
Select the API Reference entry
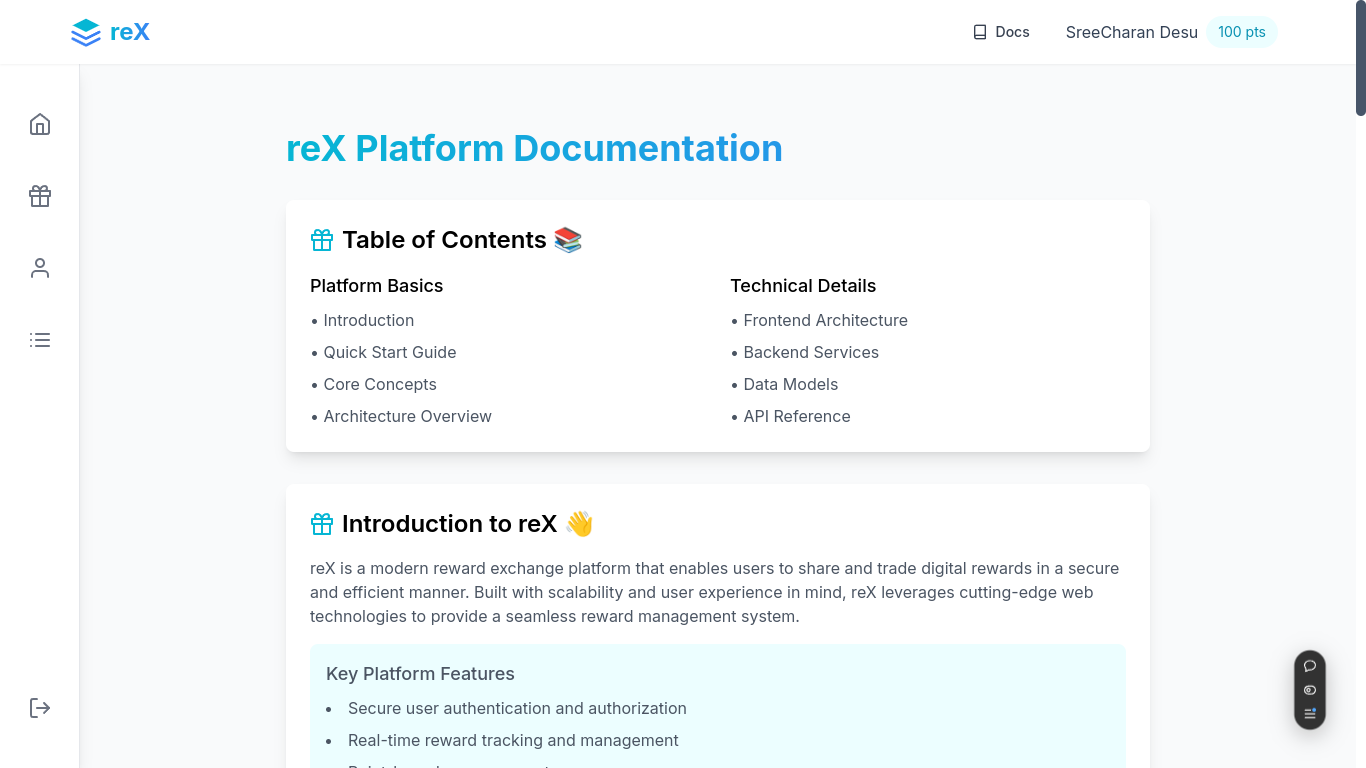click(x=796, y=416)
